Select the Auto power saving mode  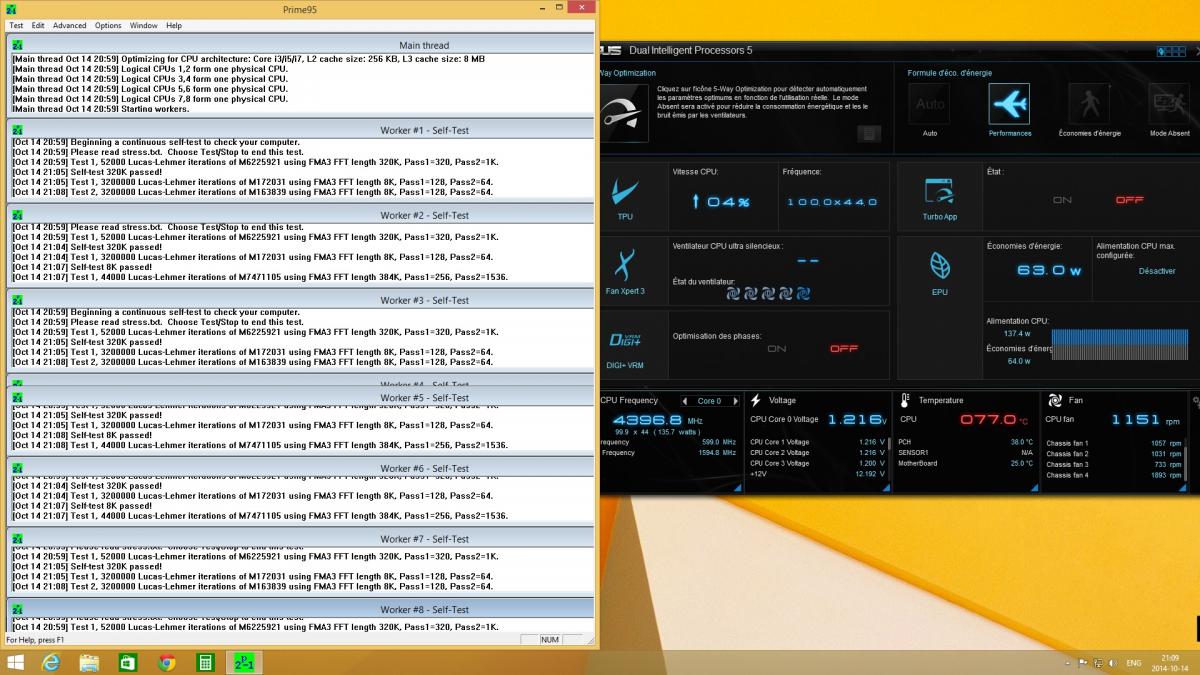930,104
